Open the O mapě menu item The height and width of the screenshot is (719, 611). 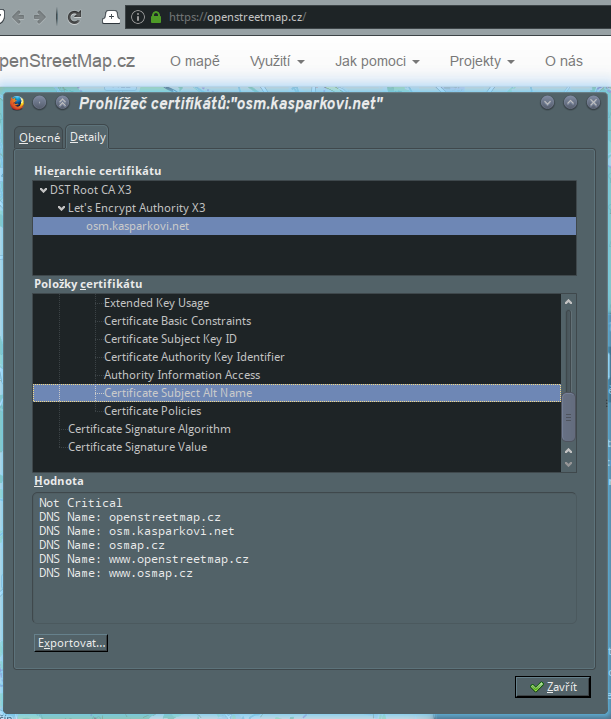(195, 61)
